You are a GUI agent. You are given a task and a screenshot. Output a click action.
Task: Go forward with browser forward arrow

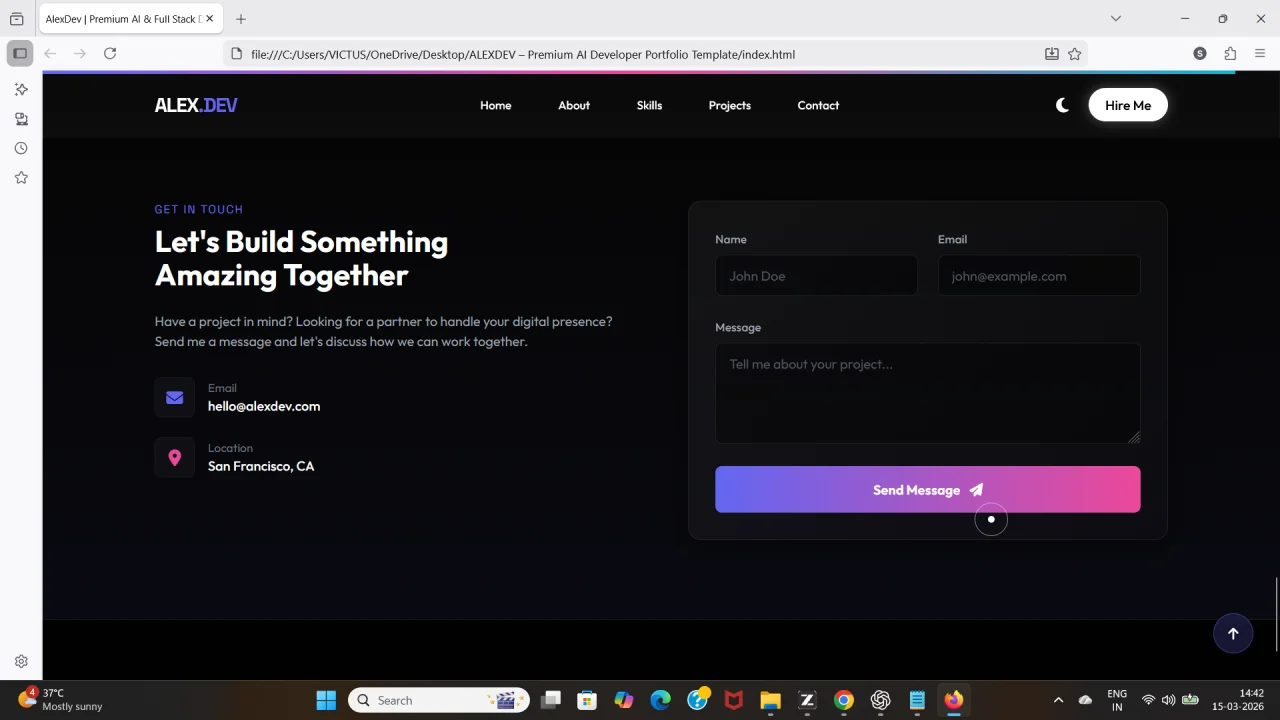click(x=80, y=53)
